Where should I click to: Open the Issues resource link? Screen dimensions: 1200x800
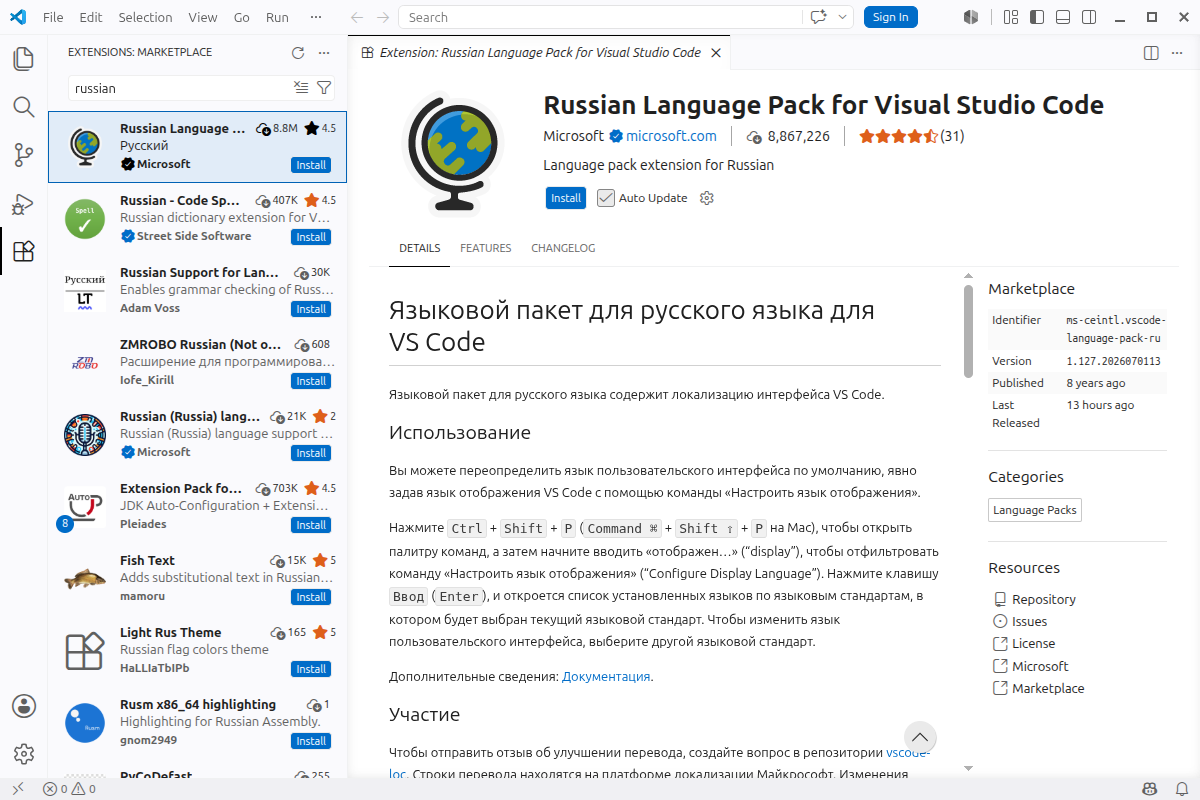pos(1029,621)
